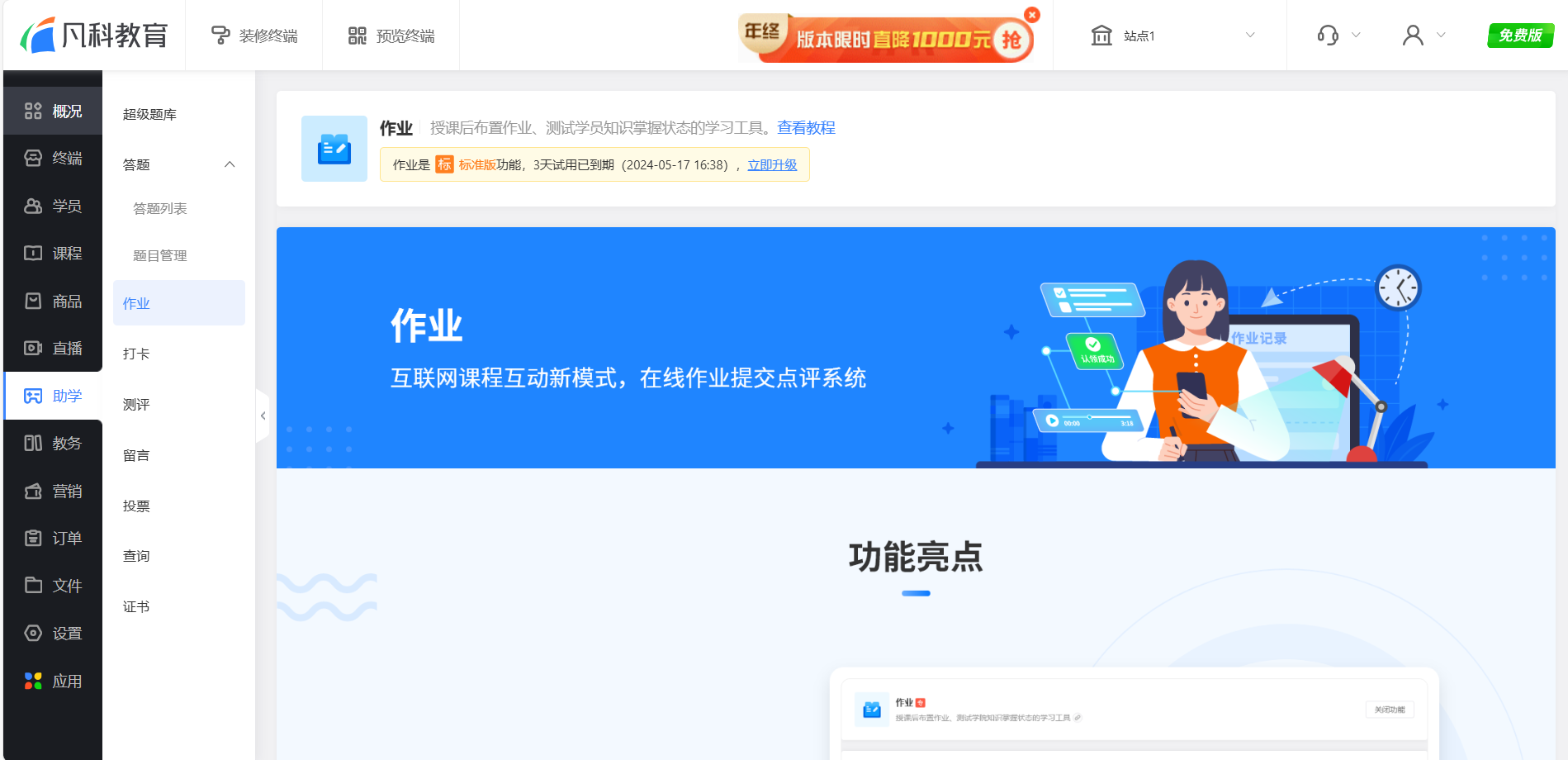Click the 作业 hero banner image
Image resolution: width=1568 pixels, height=760 pixels.
(916, 348)
